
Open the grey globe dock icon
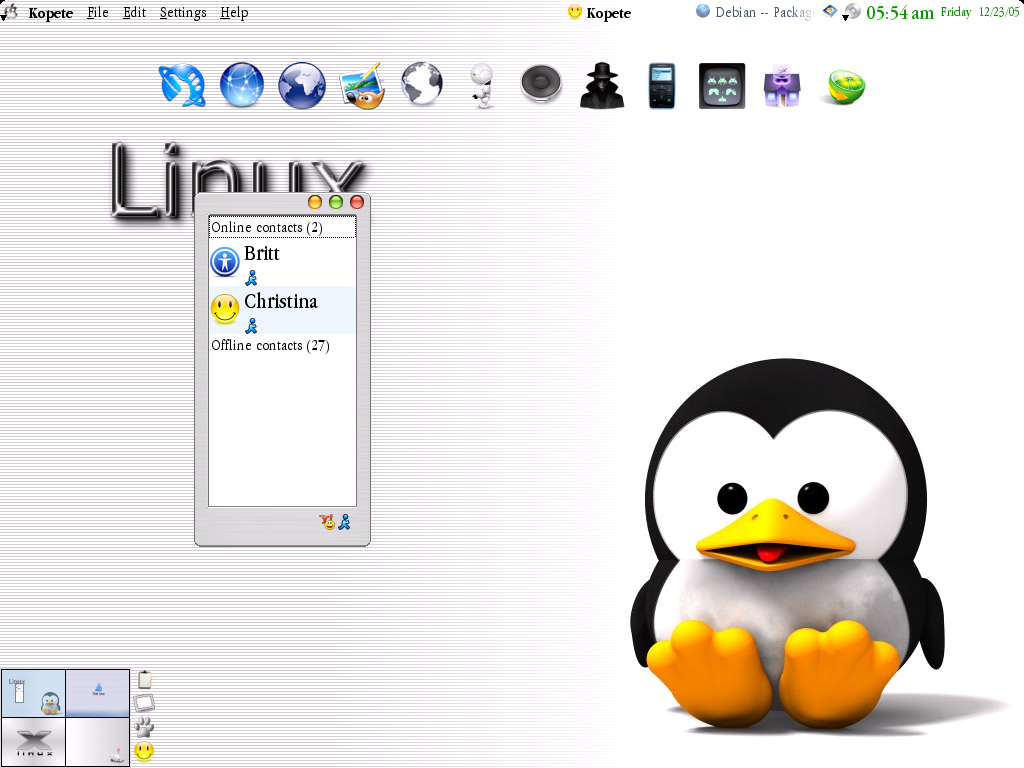tap(422, 84)
